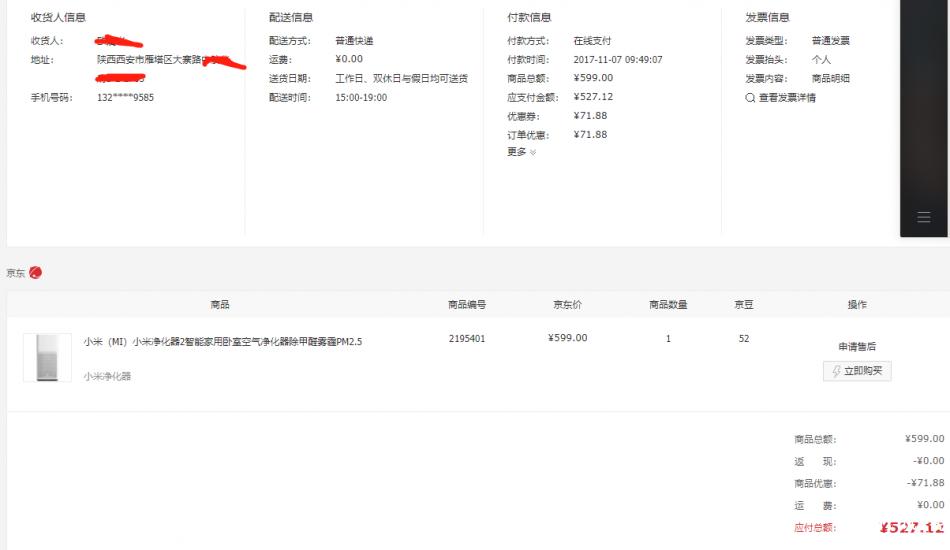This screenshot has height=550, width=950.
Task: Click 普通发票 invoice type value
Action: click(x=830, y=41)
